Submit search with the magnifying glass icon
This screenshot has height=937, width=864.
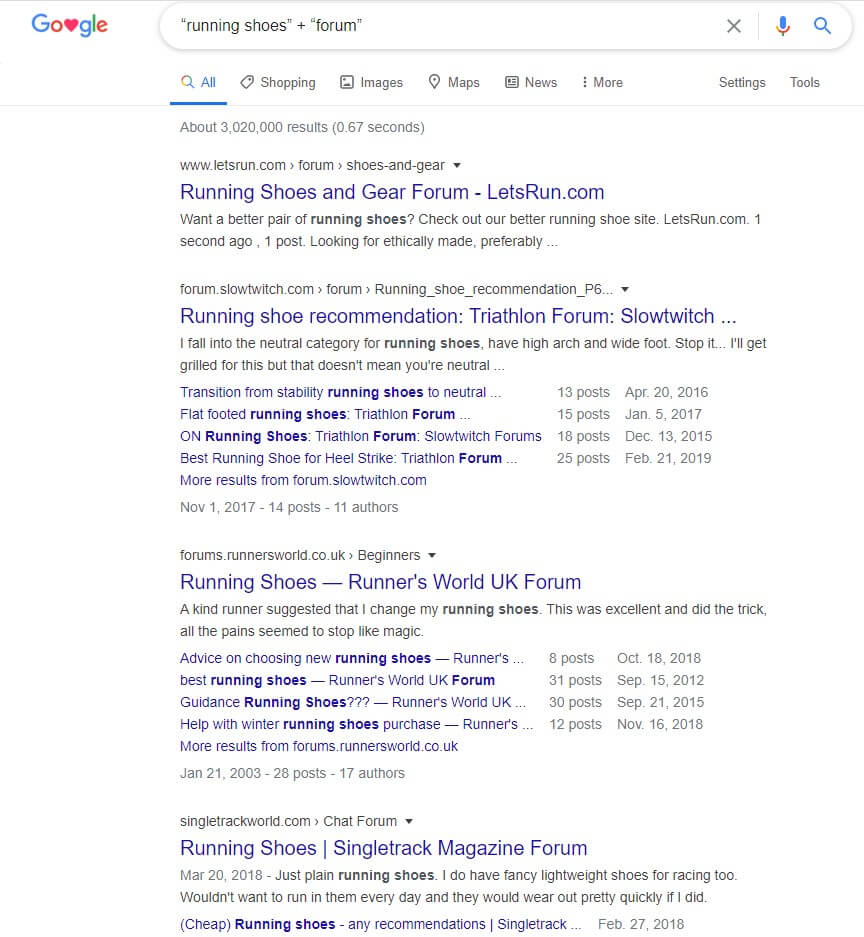(x=822, y=26)
